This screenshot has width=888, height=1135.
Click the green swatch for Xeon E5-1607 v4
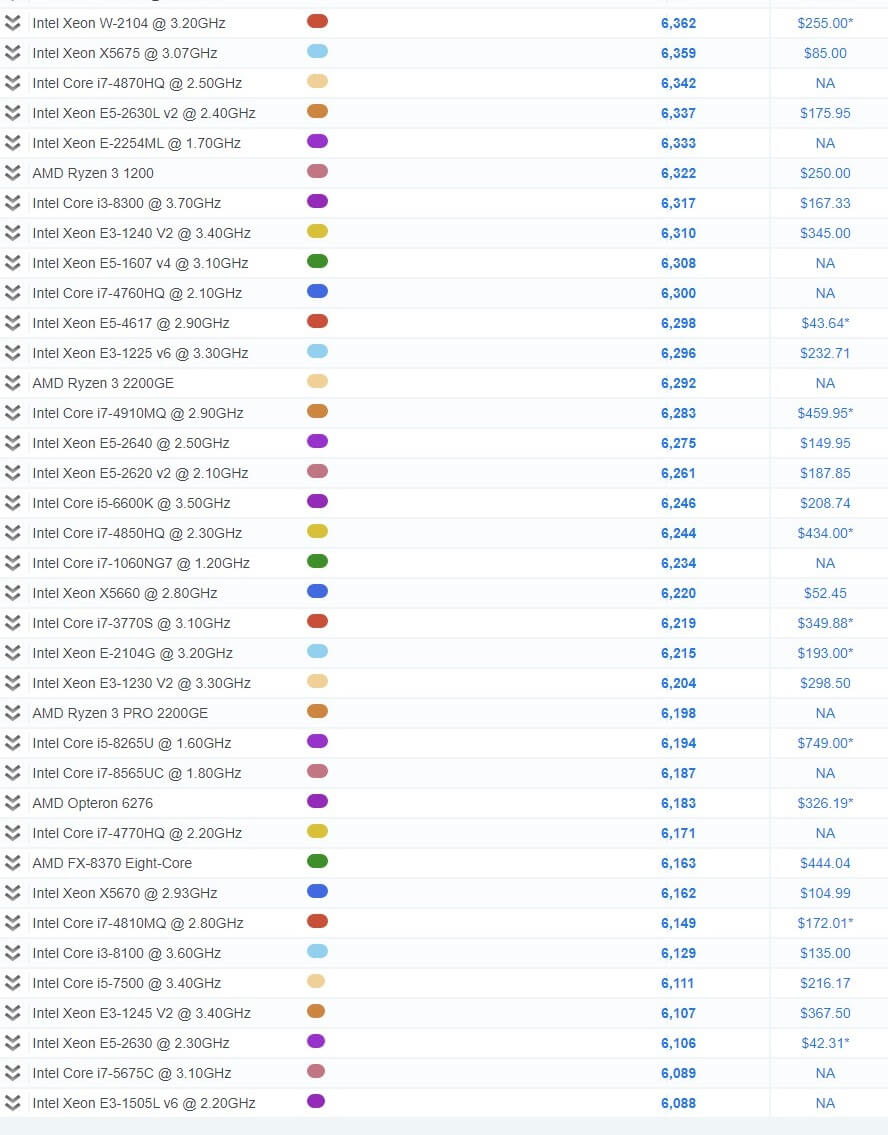pyautogui.click(x=317, y=261)
